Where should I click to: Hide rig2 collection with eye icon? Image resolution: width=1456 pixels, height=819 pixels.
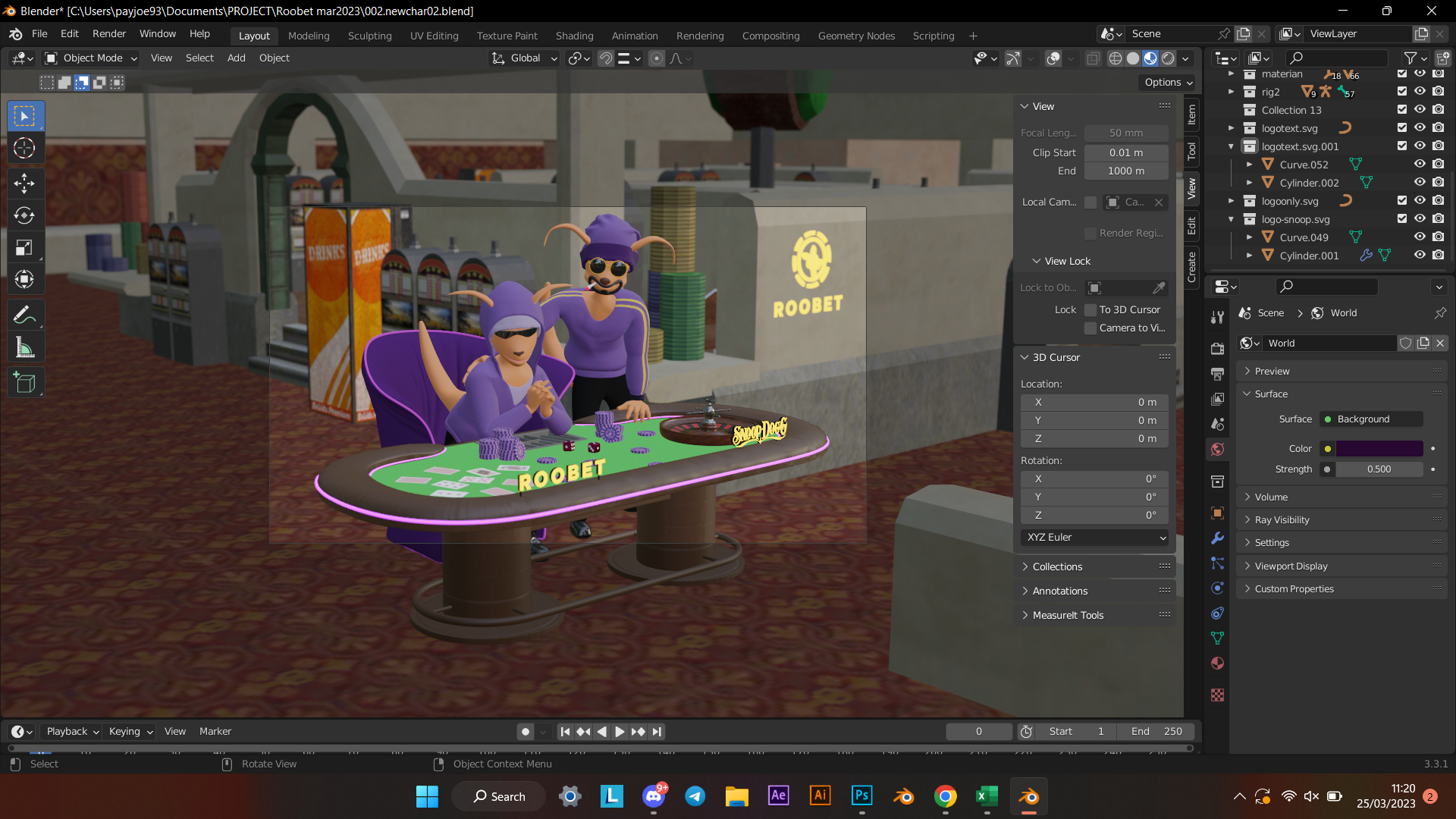tap(1420, 91)
